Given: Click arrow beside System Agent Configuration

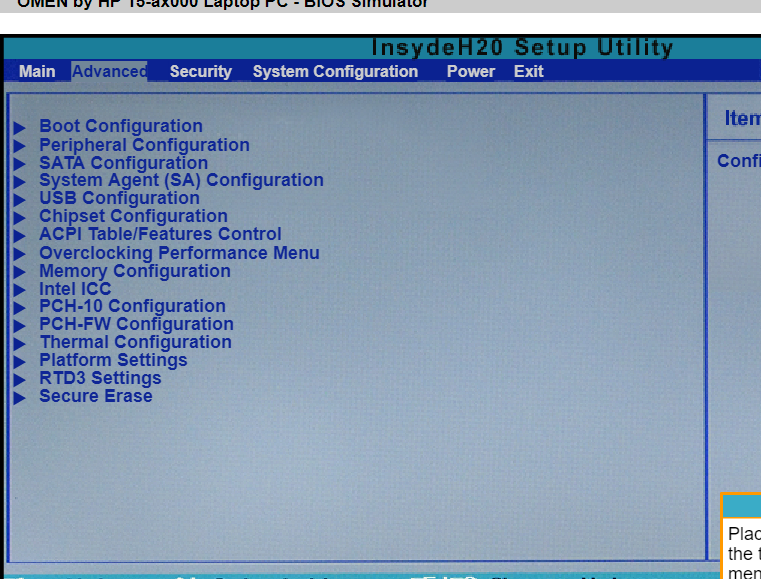Looking at the screenshot, I should (19, 182).
